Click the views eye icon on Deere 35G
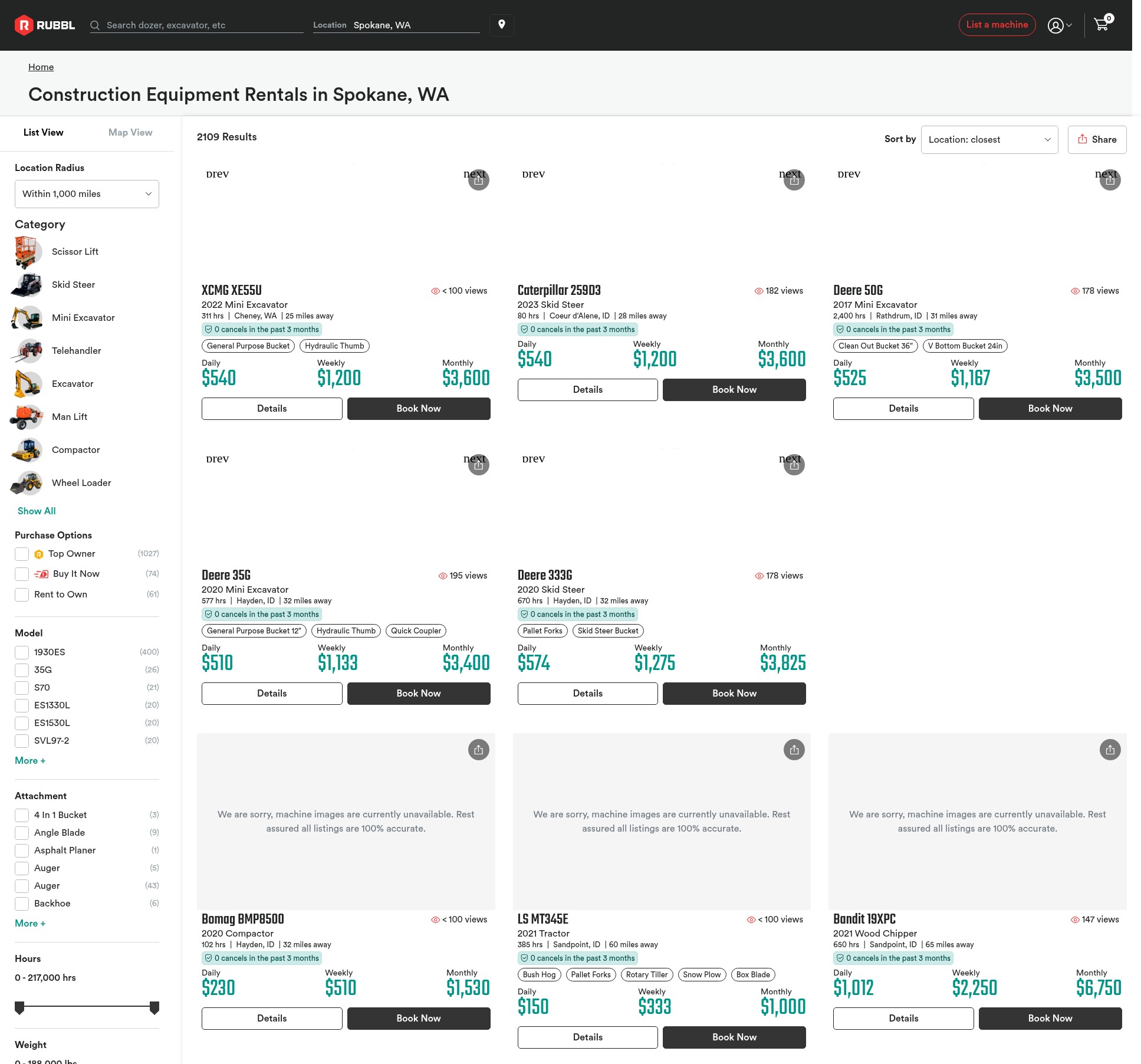The height and width of the screenshot is (1064, 1141). click(443, 576)
